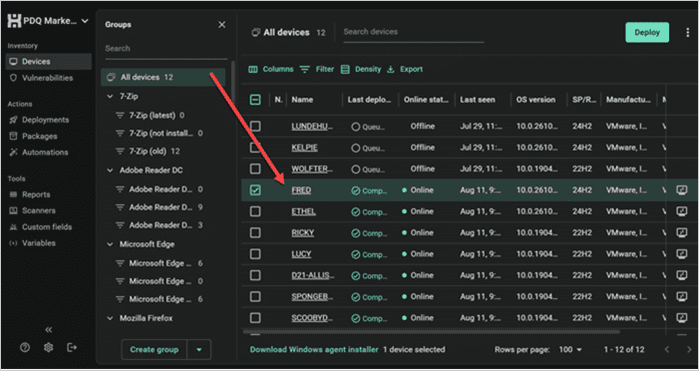Open the Rows per page dropdown

point(571,350)
